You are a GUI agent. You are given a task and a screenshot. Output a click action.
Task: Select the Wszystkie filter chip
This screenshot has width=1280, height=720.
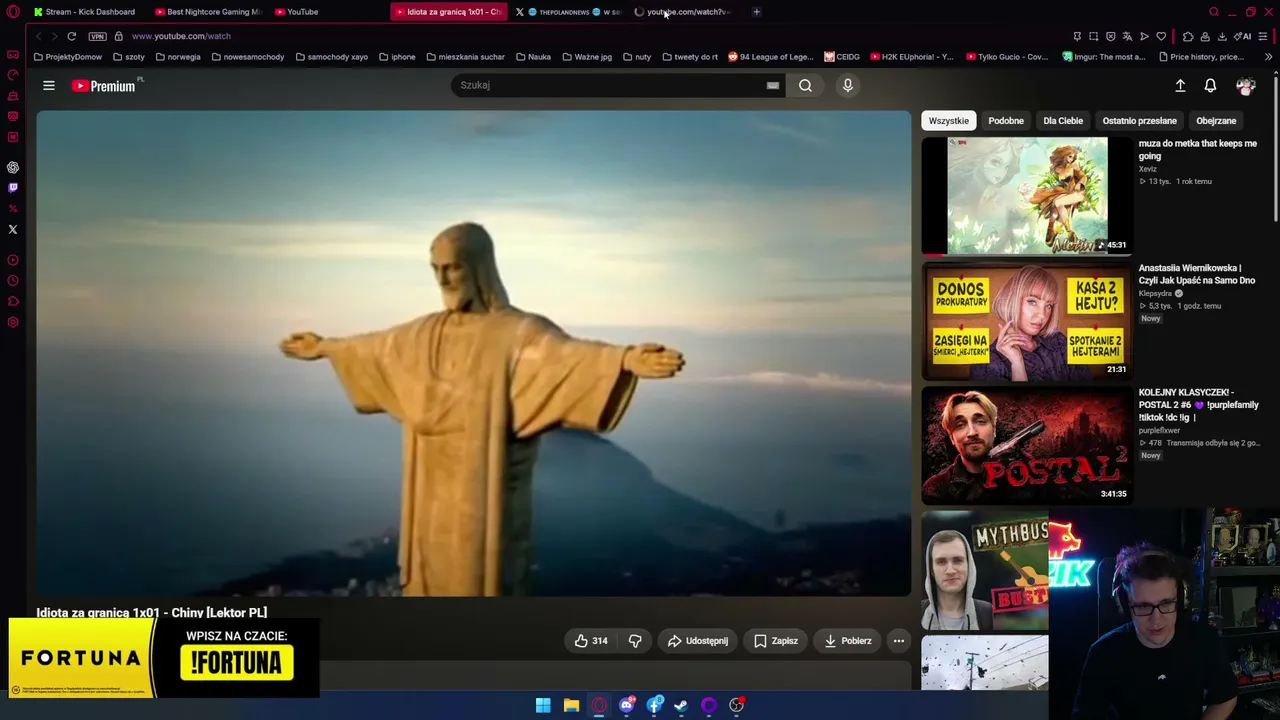(948, 121)
